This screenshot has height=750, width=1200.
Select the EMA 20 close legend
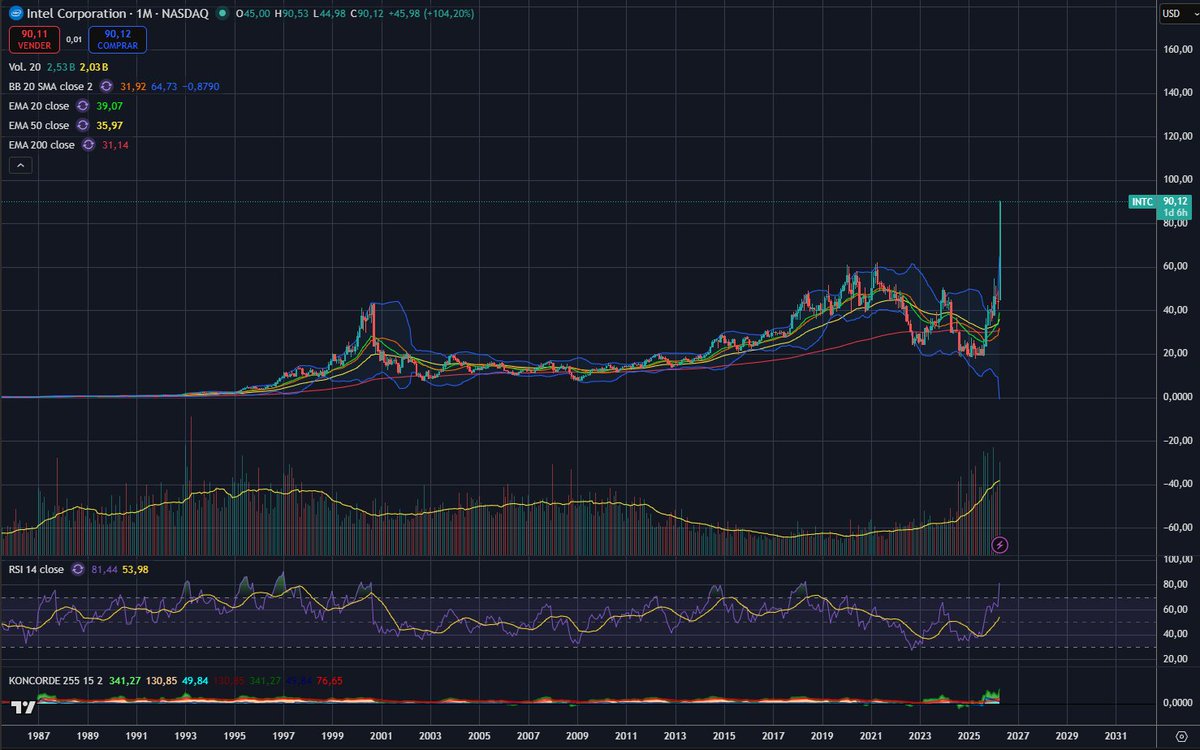pyautogui.click(x=39, y=106)
